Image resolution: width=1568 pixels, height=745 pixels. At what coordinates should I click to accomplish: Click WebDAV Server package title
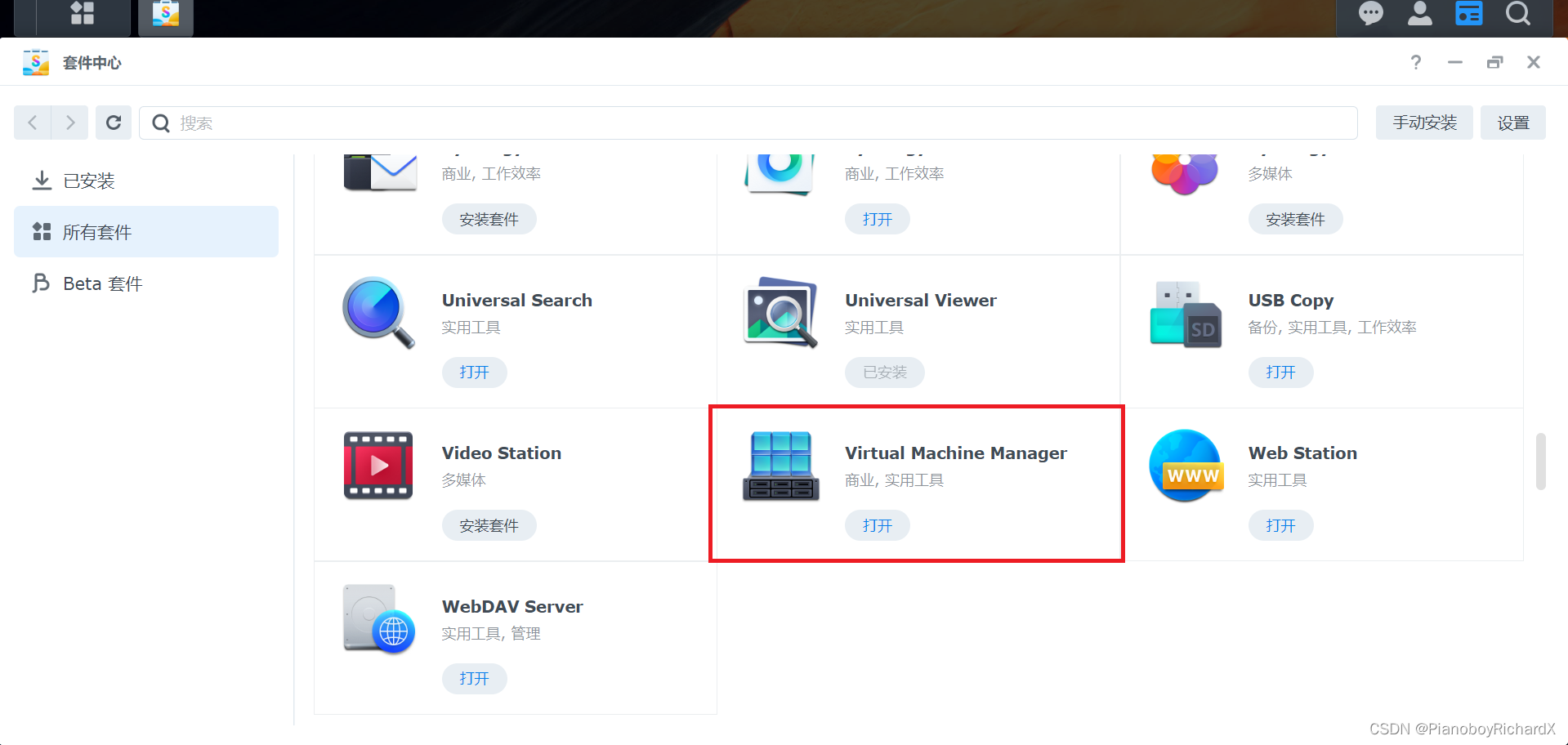512,607
